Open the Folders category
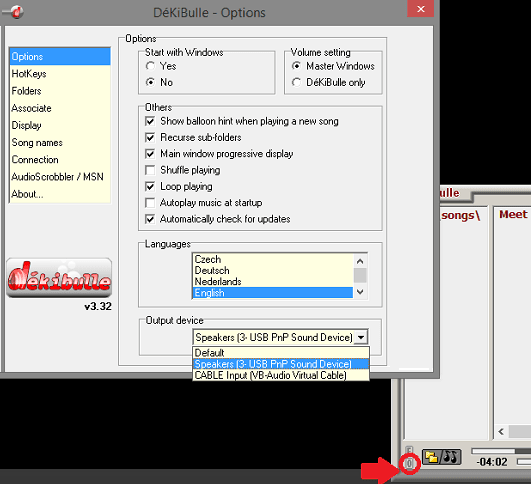The width and height of the screenshot is (531, 484). (60, 91)
